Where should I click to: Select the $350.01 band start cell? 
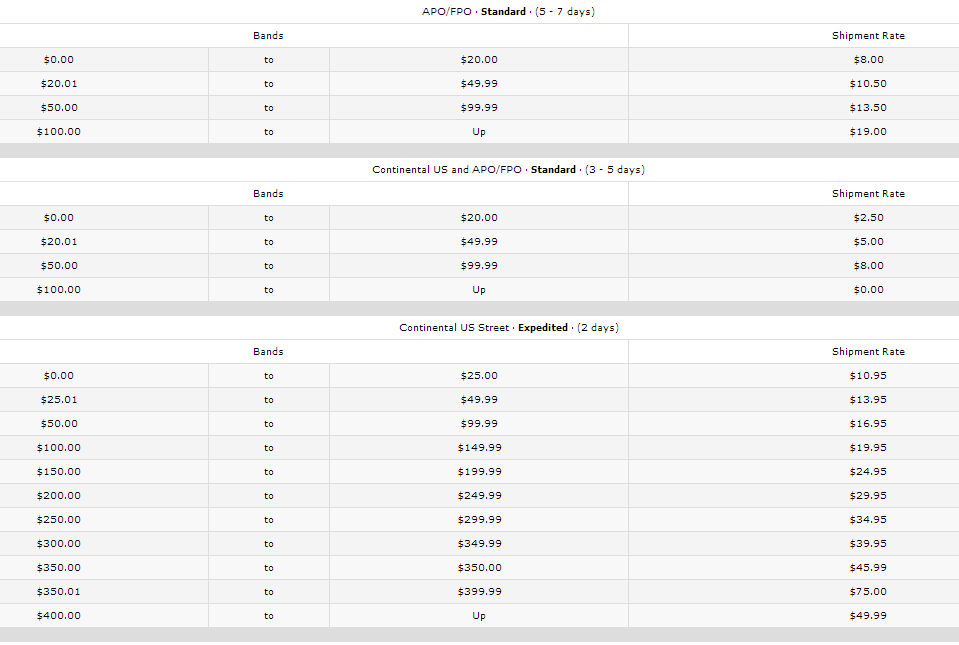(59, 592)
